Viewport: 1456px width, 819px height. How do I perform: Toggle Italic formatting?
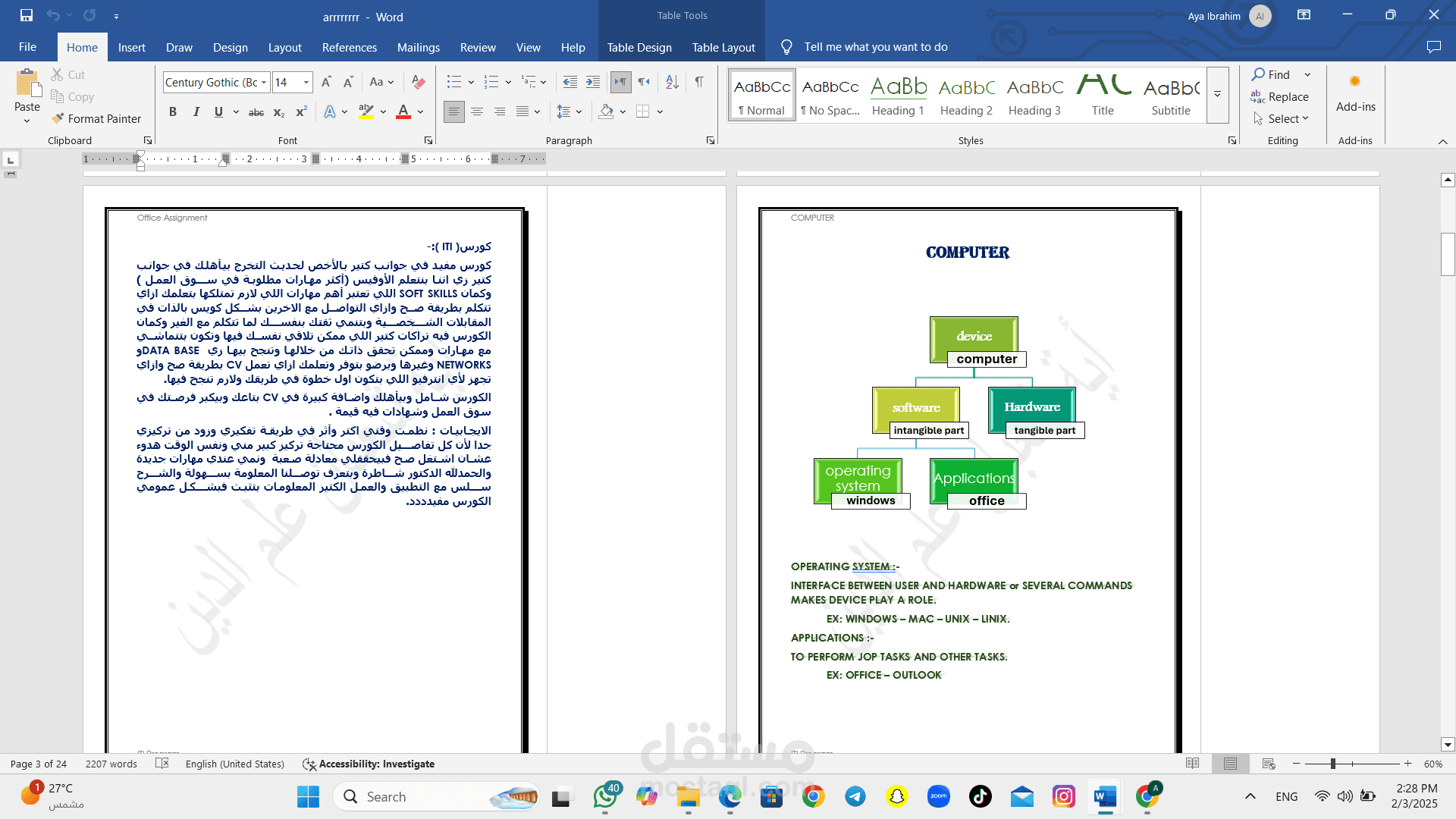(196, 112)
